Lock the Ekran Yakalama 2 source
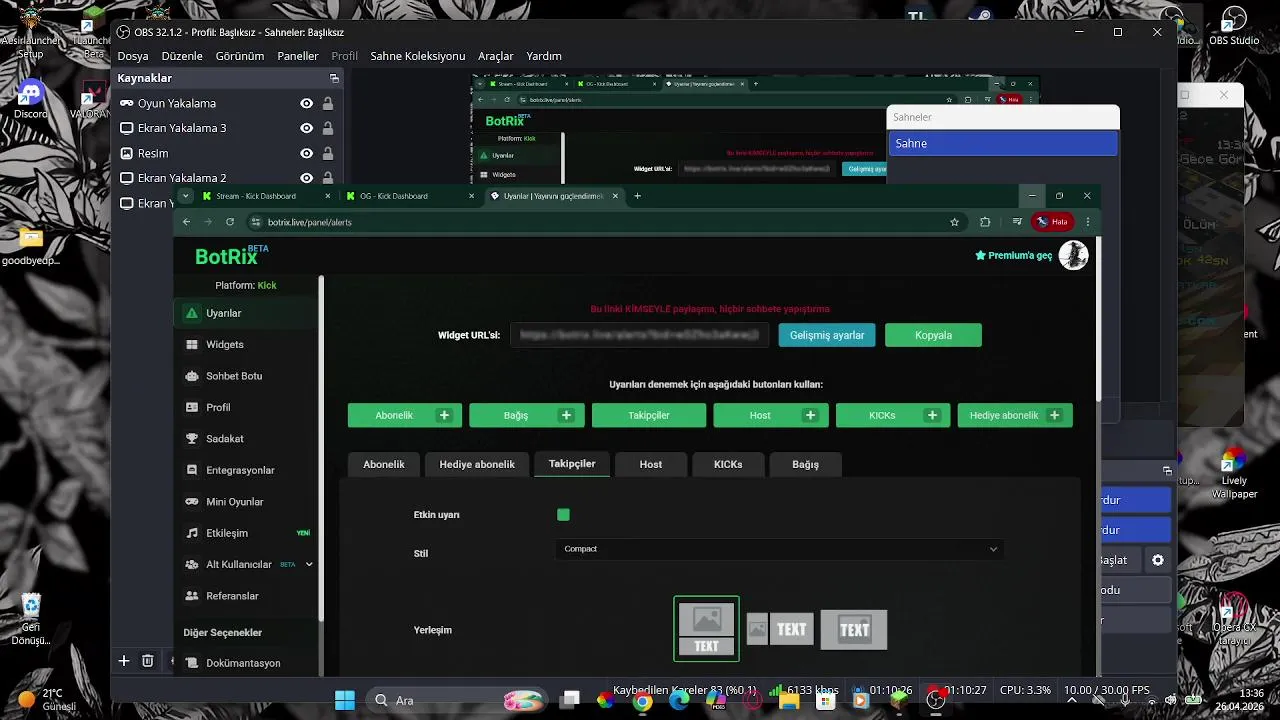Viewport: 1280px width, 720px height. (x=328, y=178)
